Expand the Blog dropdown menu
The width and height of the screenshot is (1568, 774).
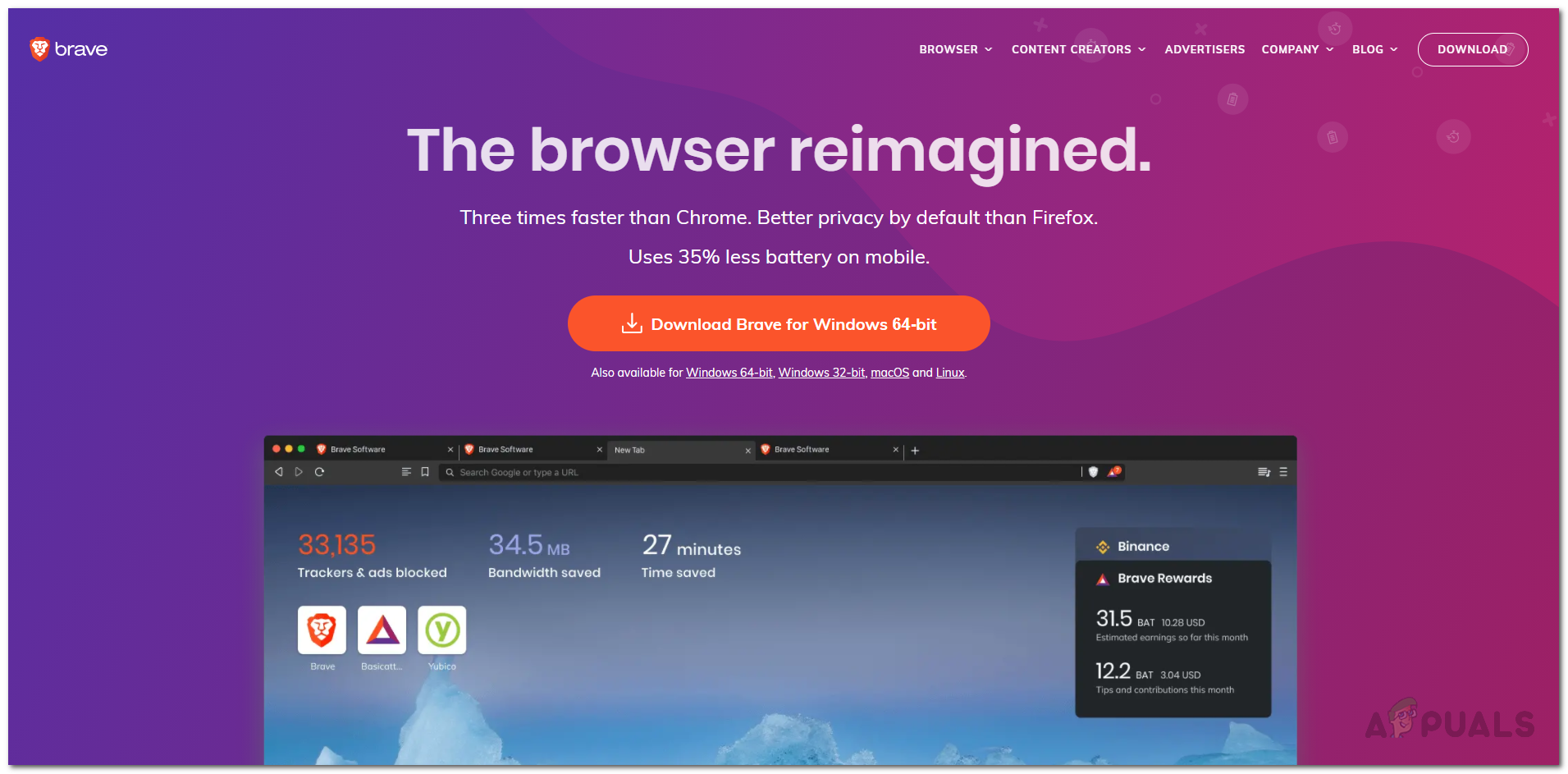(1375, 49)
